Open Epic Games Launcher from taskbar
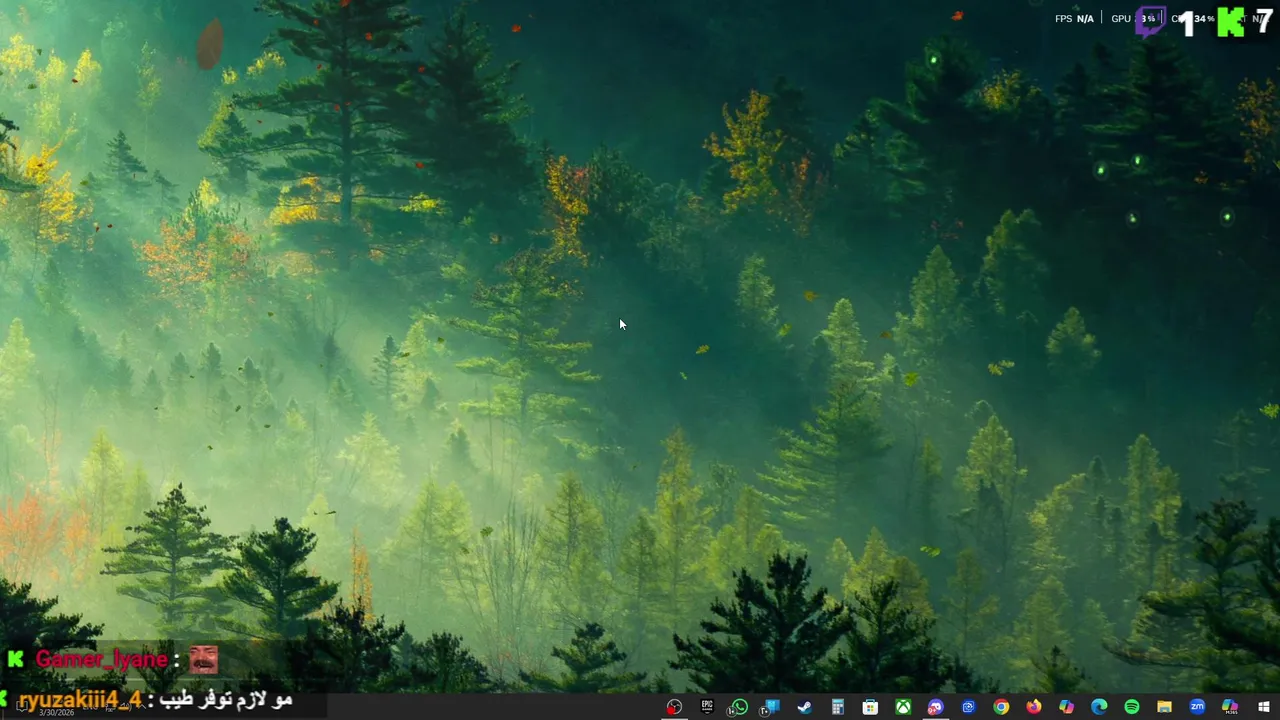 pos(707,707)
